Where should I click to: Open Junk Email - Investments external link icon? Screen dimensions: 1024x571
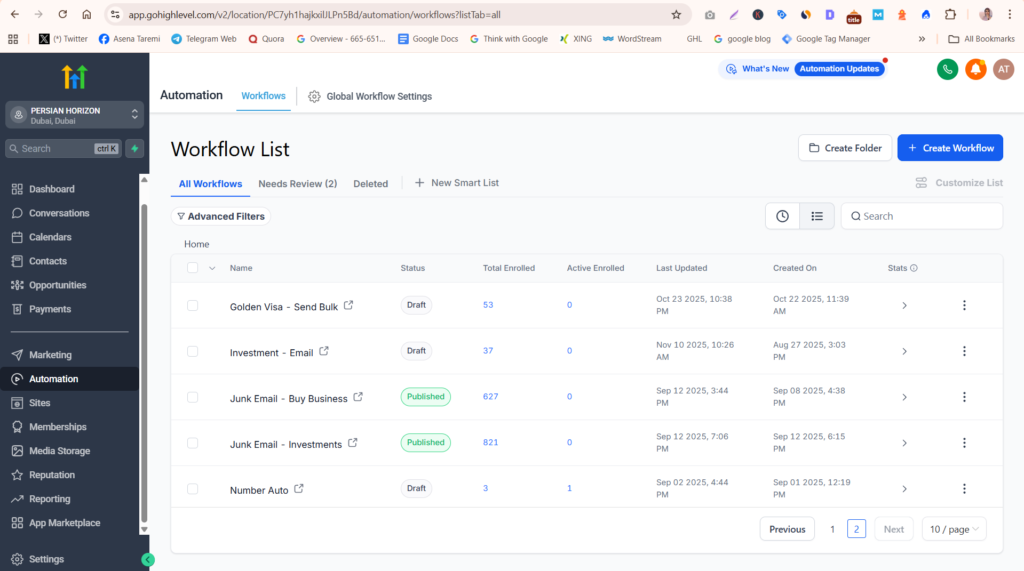click(x=353, y=442)
